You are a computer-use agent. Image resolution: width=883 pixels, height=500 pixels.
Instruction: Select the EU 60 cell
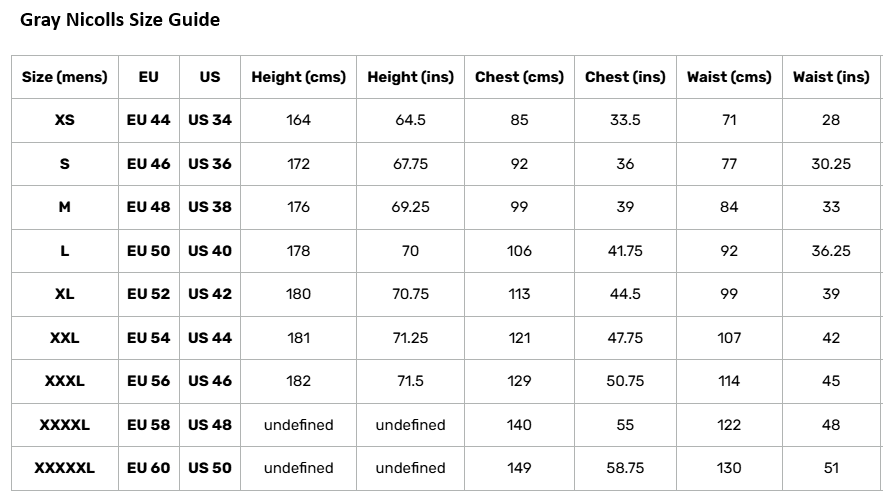click(149, 468)
